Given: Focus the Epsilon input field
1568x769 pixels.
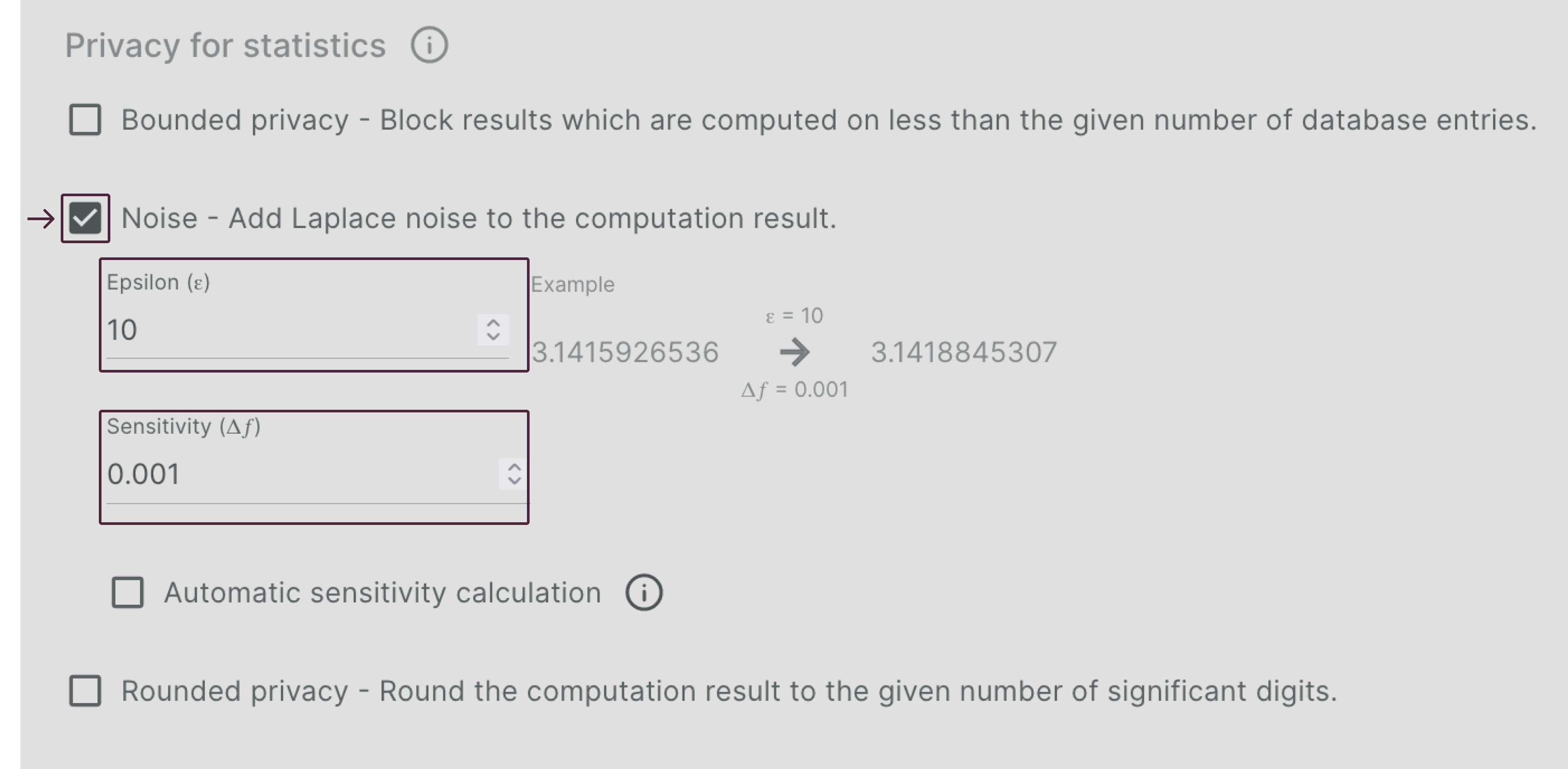Looking at the screenshot, I should [286, 330].
